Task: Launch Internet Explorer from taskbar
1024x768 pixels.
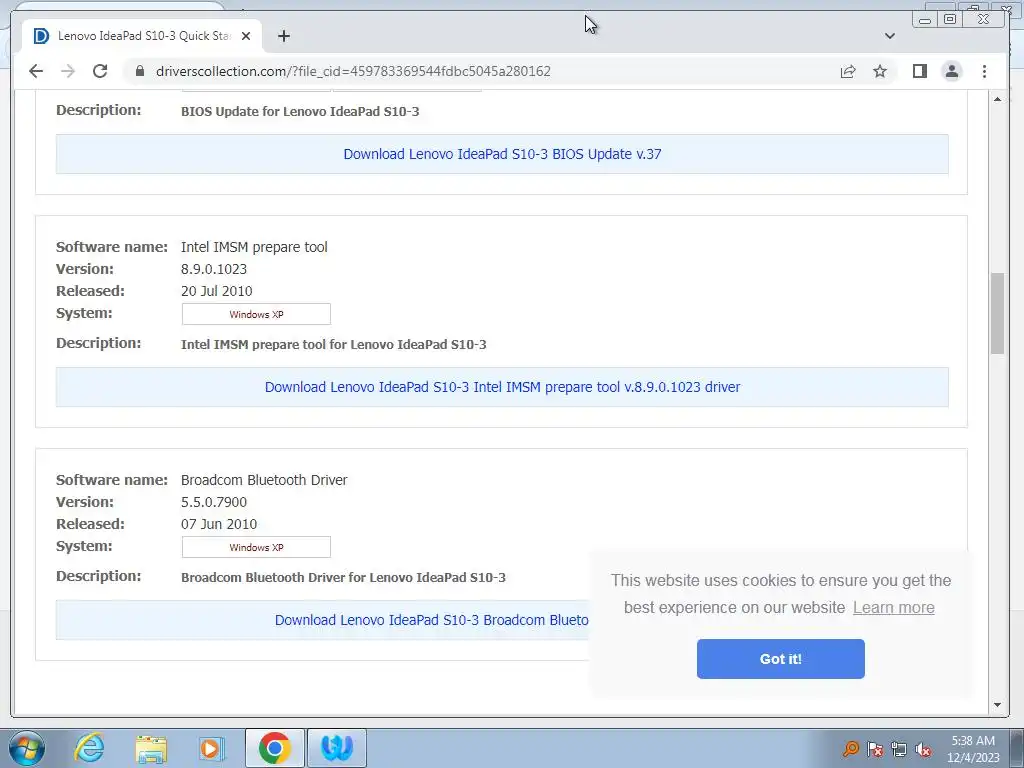Action: (89, 748)
